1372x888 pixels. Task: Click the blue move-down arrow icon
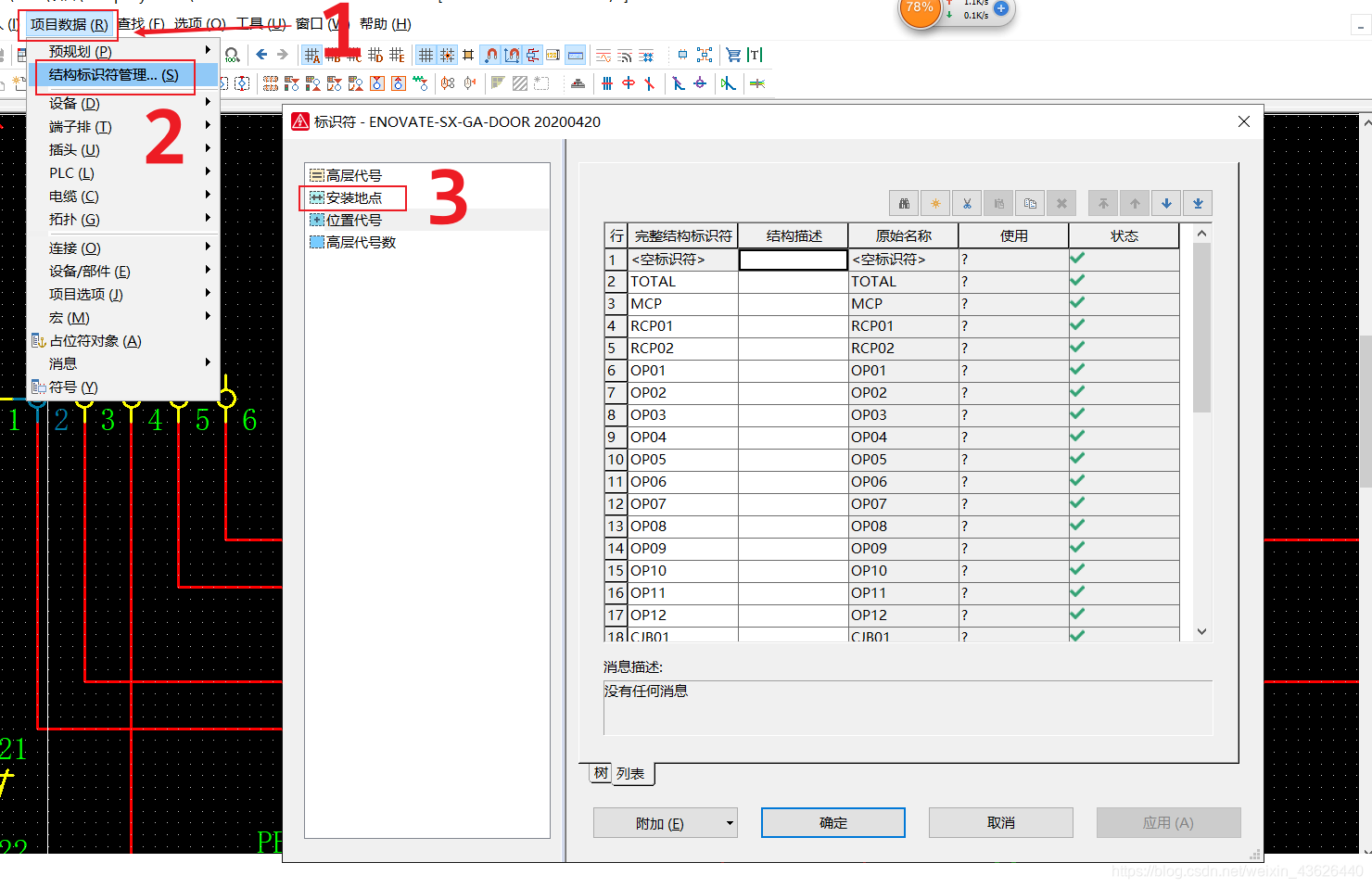point(1166,203)
